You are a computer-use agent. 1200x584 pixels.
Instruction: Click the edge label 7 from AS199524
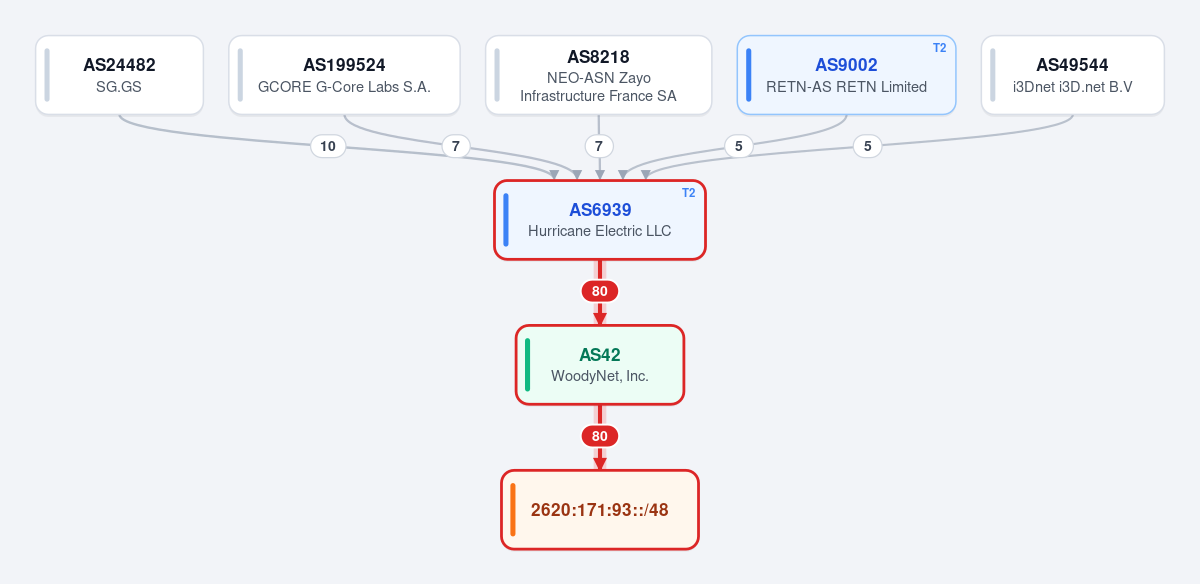tap(456, 146)
